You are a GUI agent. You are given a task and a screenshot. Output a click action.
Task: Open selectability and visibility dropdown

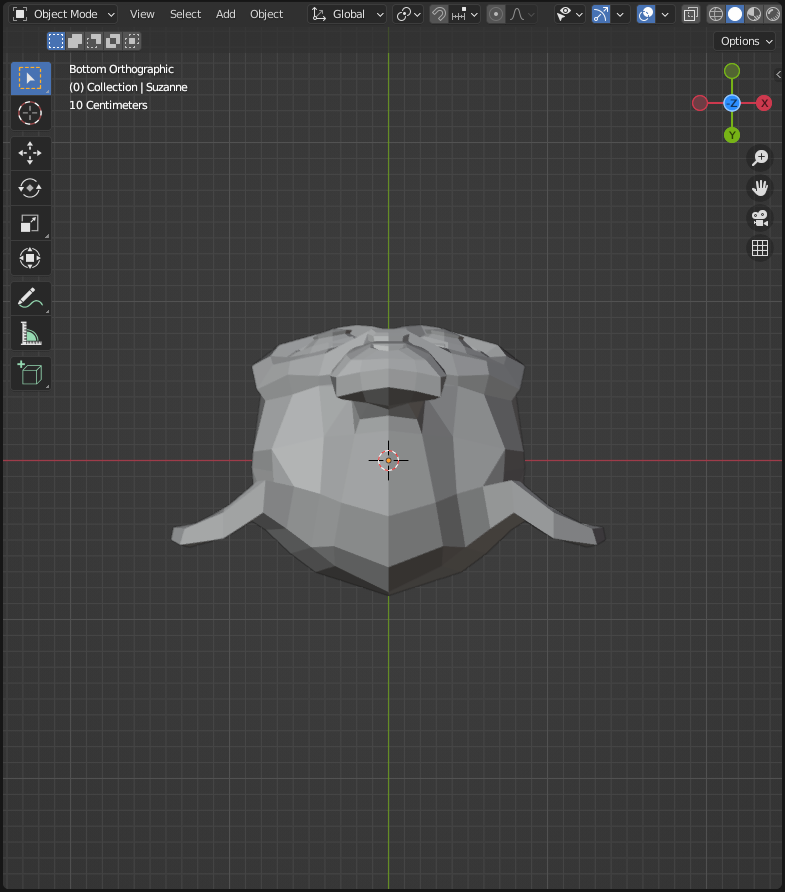569,14
